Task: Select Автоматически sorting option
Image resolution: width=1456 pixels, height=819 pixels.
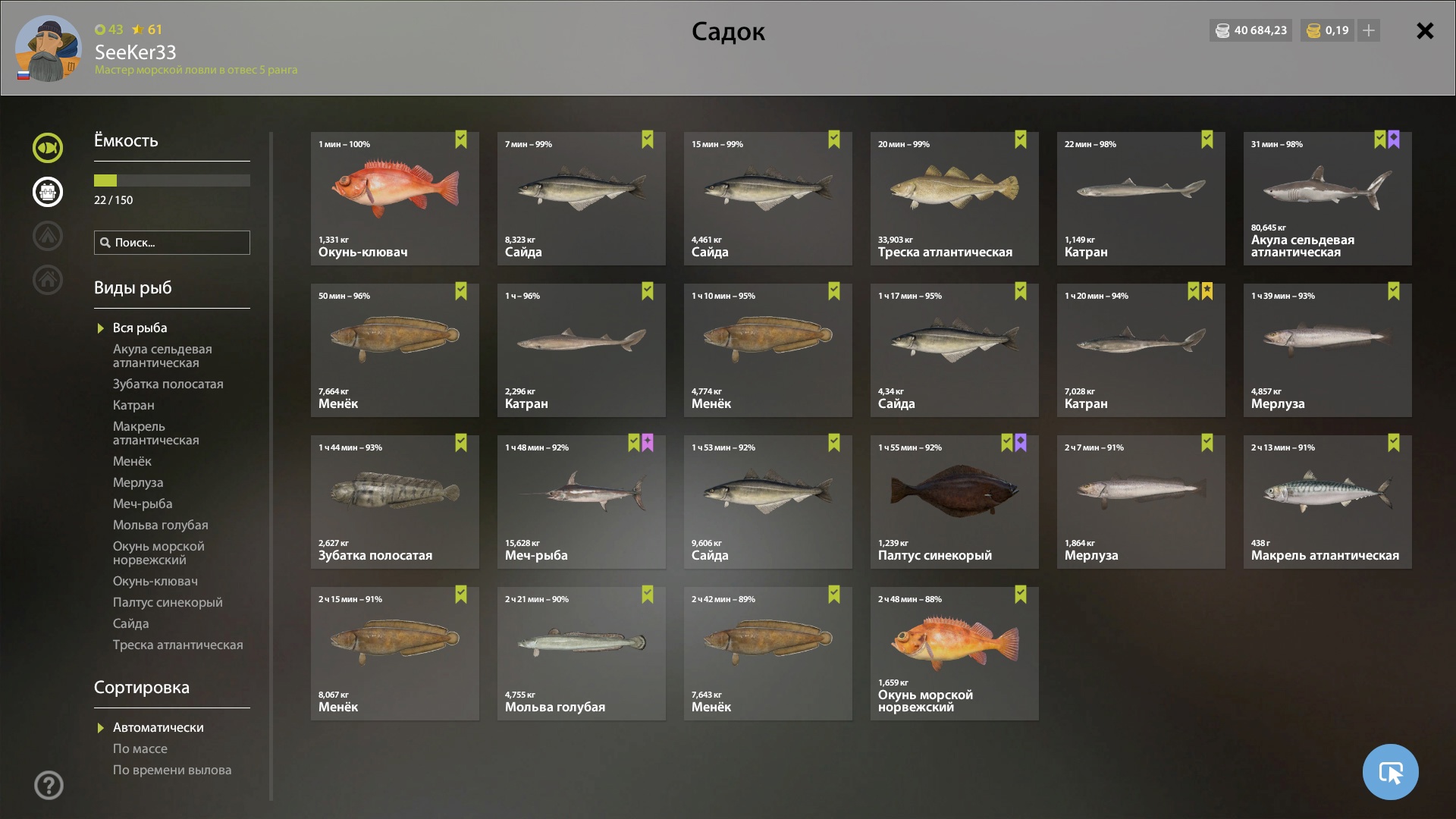Action: [x=158, y=727]
